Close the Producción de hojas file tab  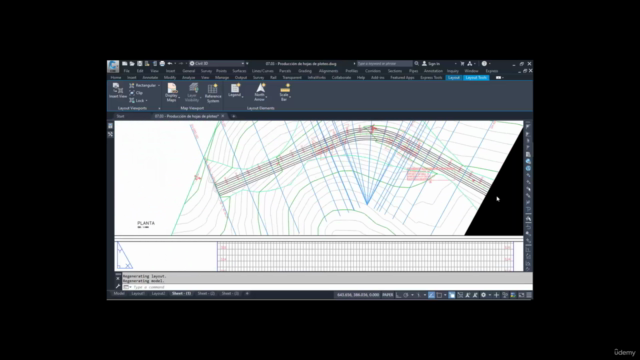(223, 116)
